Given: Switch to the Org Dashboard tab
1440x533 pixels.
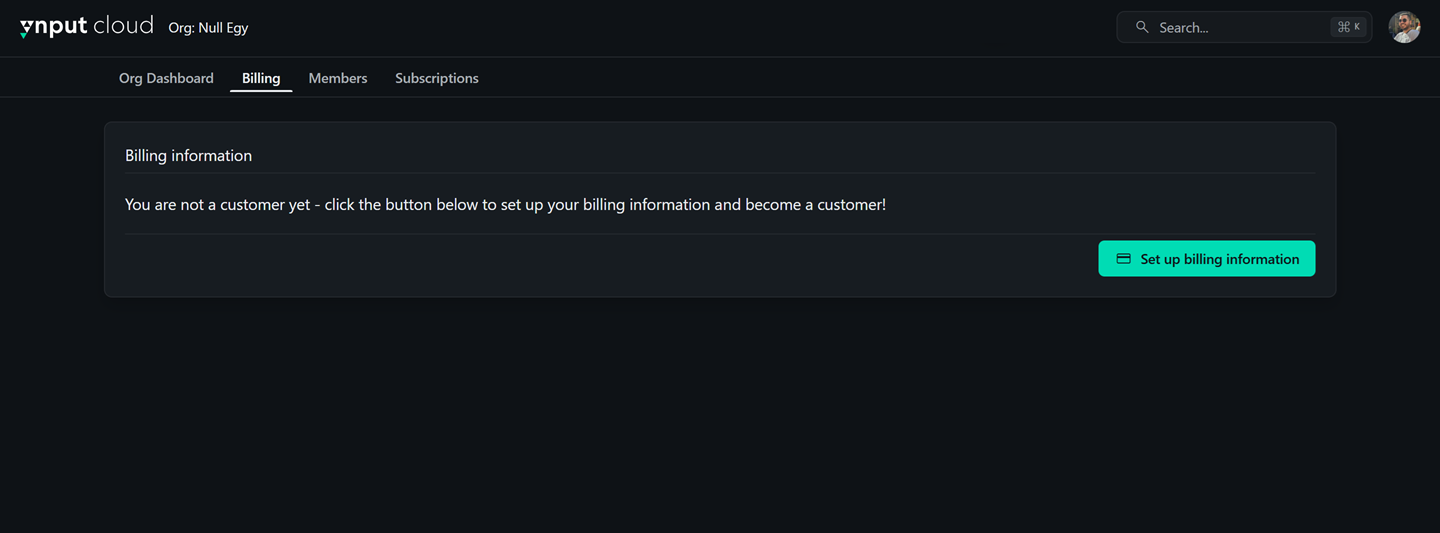Looking at the screenshot, I should pos(166,78).
